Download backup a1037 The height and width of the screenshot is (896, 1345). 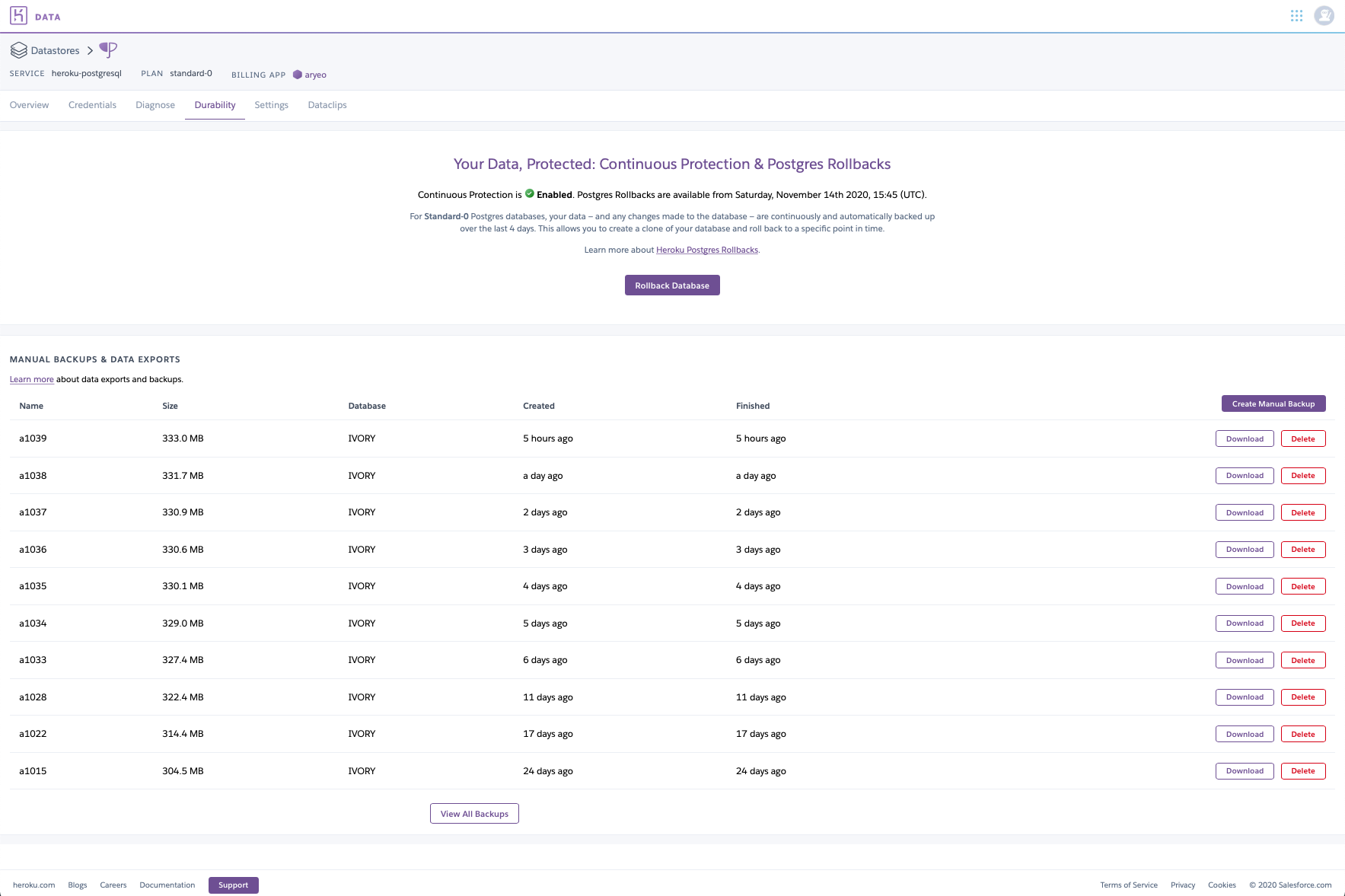click(x=1245, y=512)
